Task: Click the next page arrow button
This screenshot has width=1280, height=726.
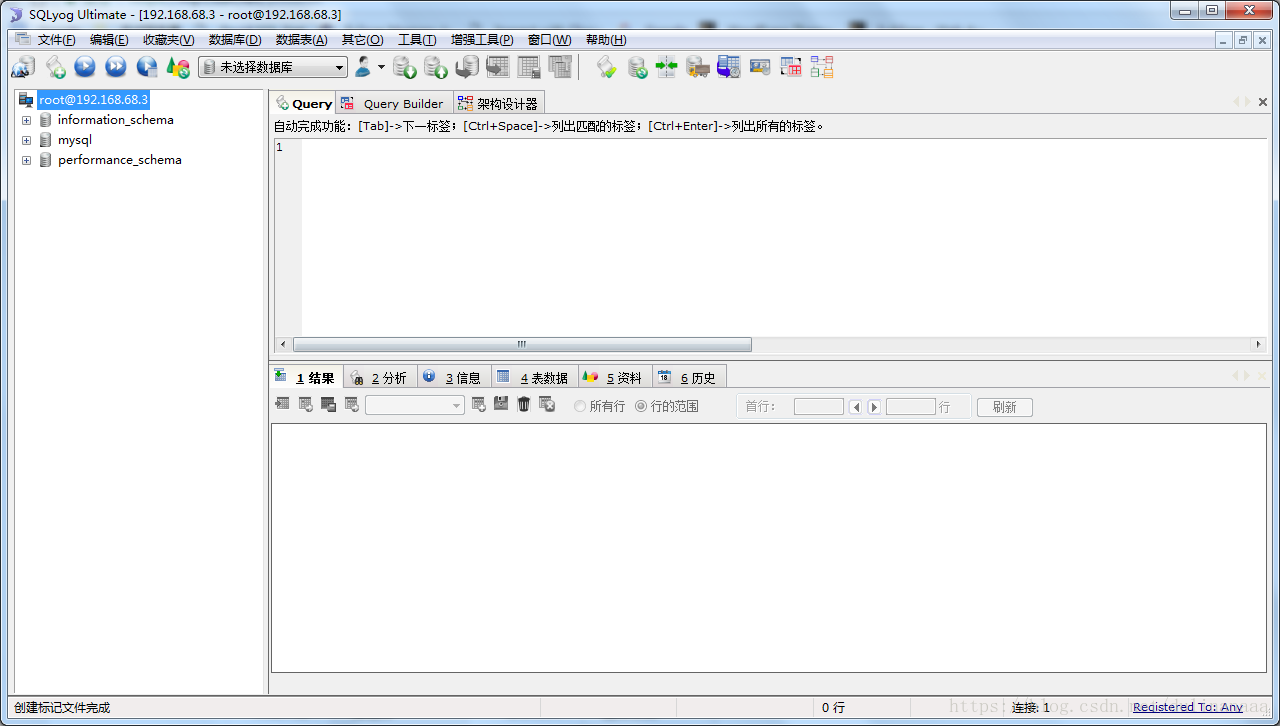Action: (874, 407)
